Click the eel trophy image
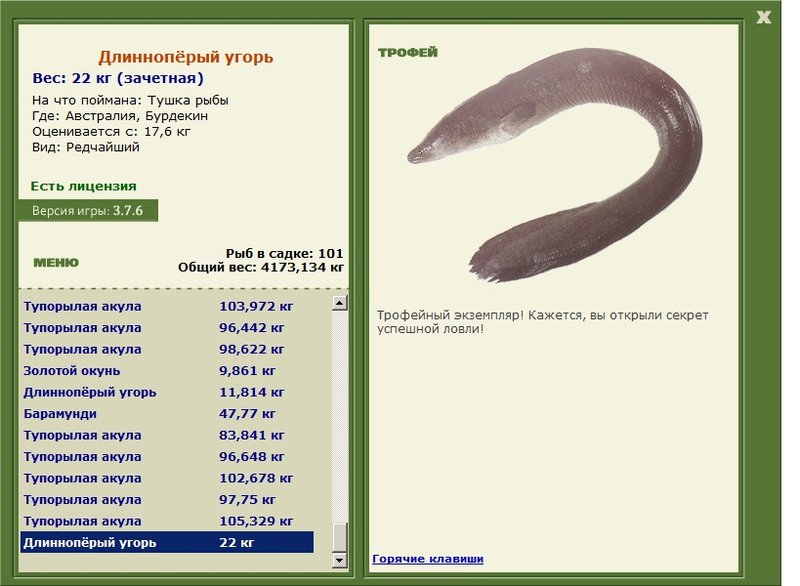 (555, 164)
